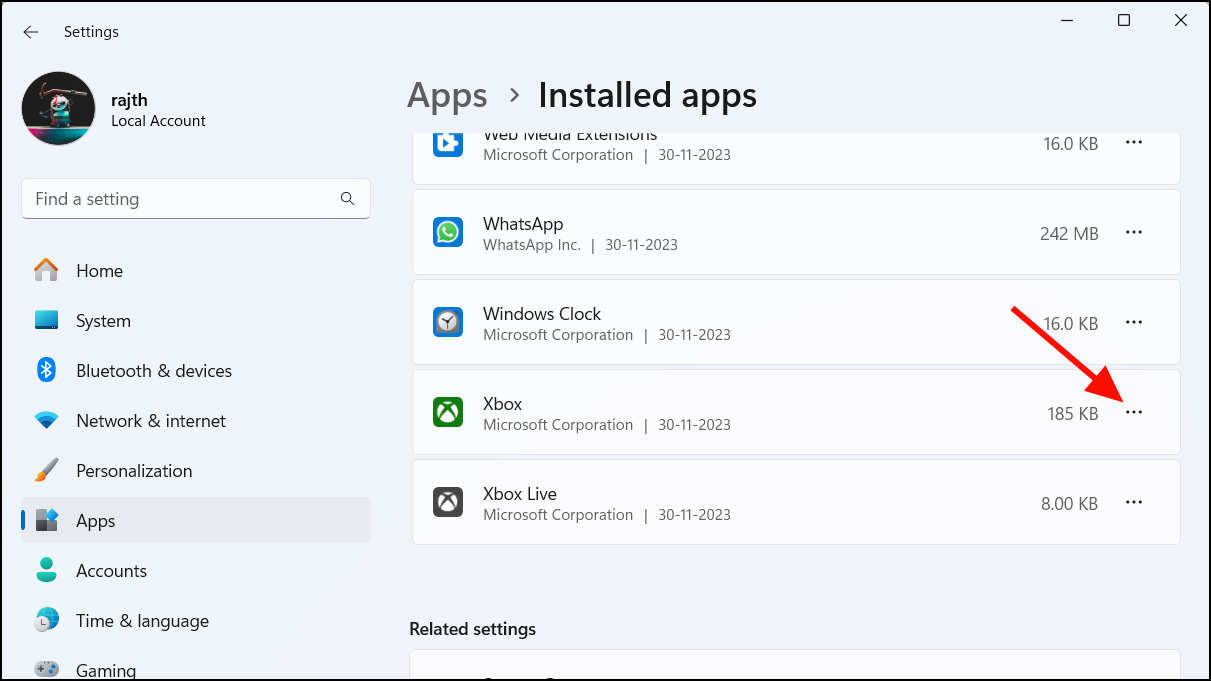The height and width of the screenshot is (681, 1211).
Task: Click the search magnifier icon
Action: 347,199
